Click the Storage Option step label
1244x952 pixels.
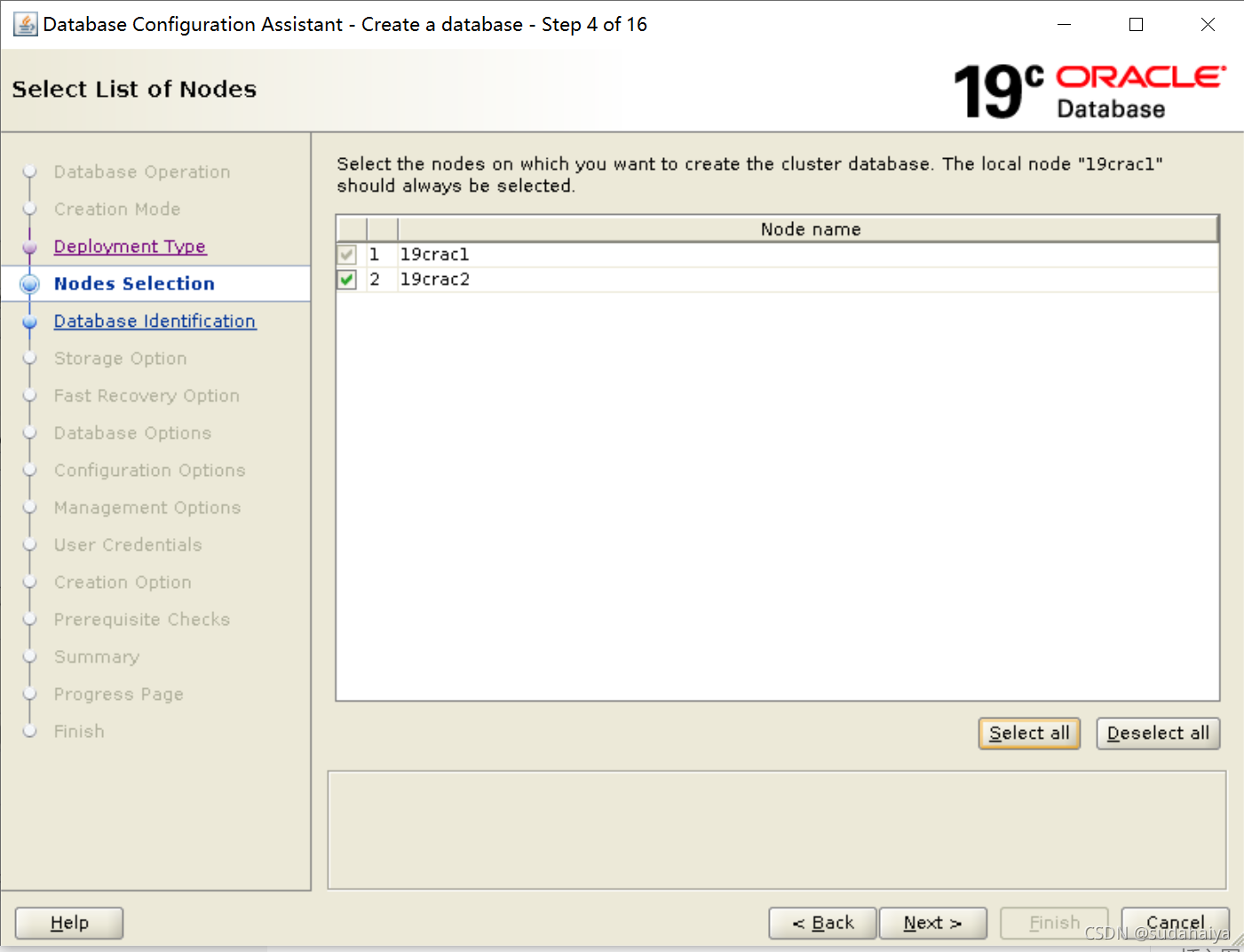tap(120, 358)
